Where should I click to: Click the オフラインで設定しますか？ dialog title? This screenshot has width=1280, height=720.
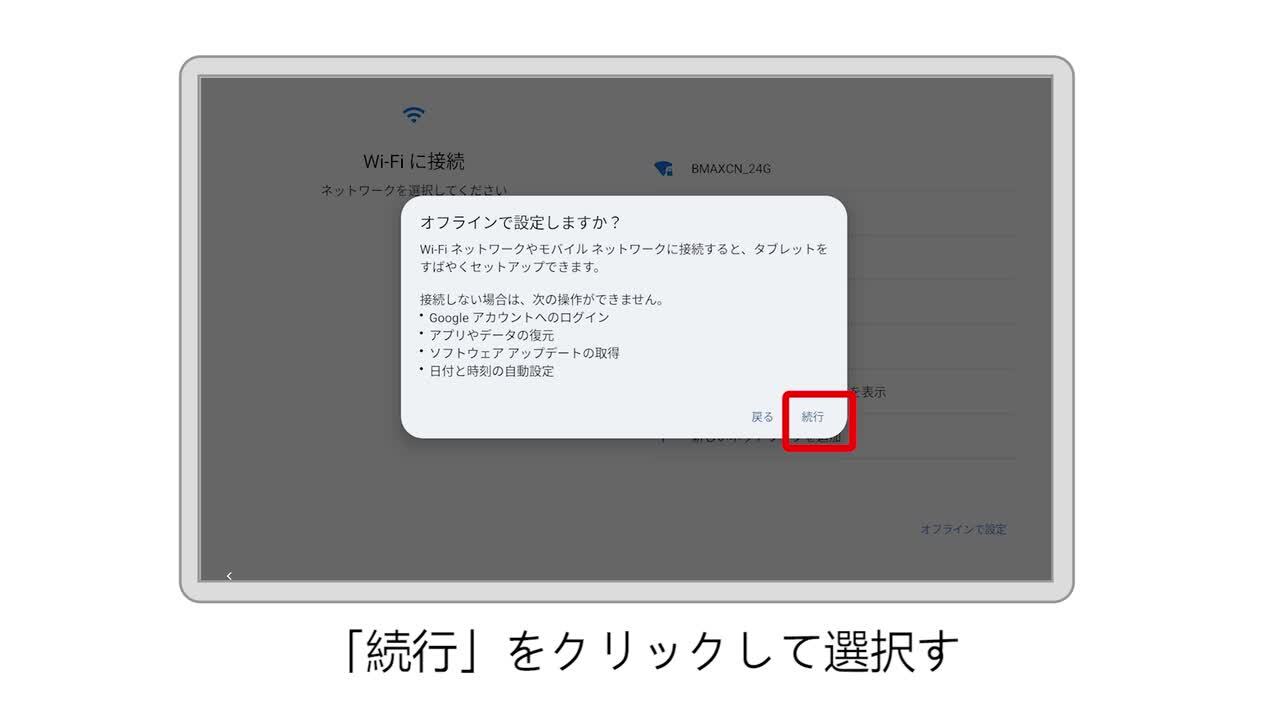click(521, 222)
